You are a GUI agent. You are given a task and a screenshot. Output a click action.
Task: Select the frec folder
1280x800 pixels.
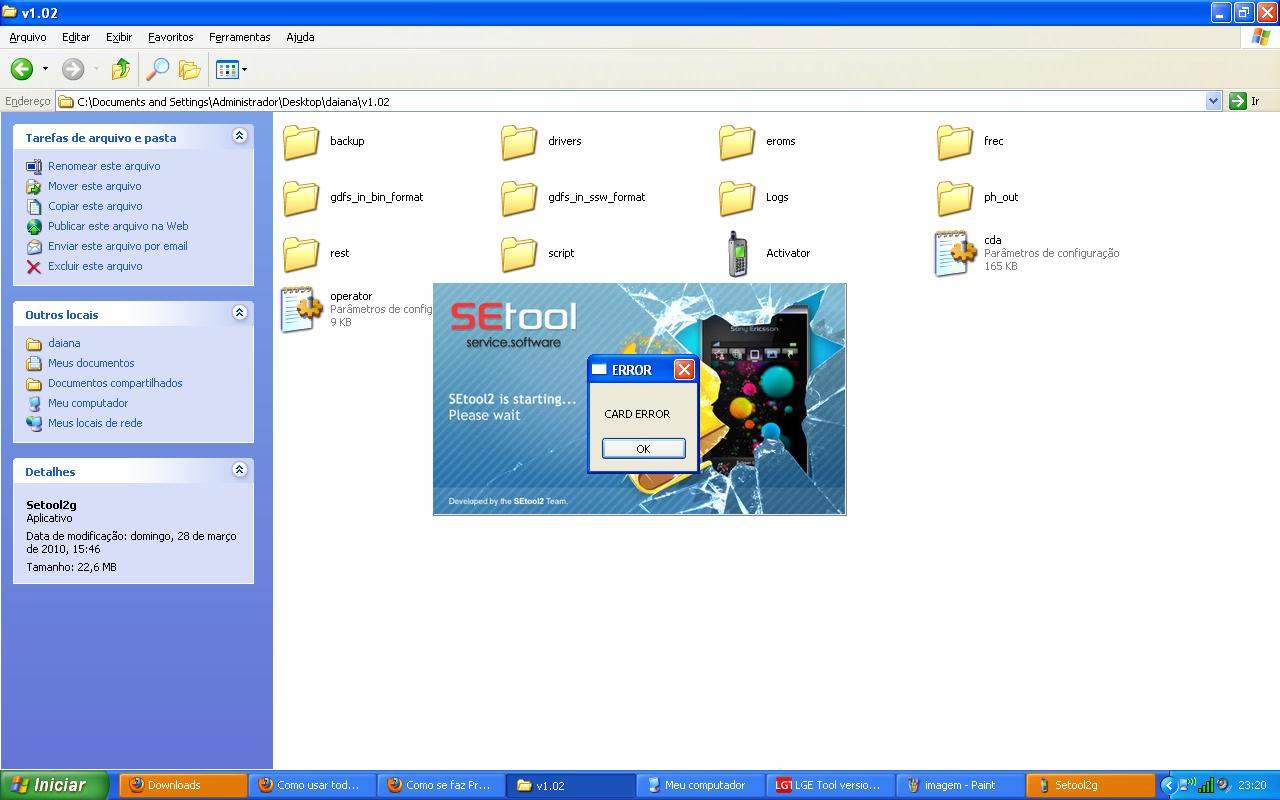tap(970, 142)
